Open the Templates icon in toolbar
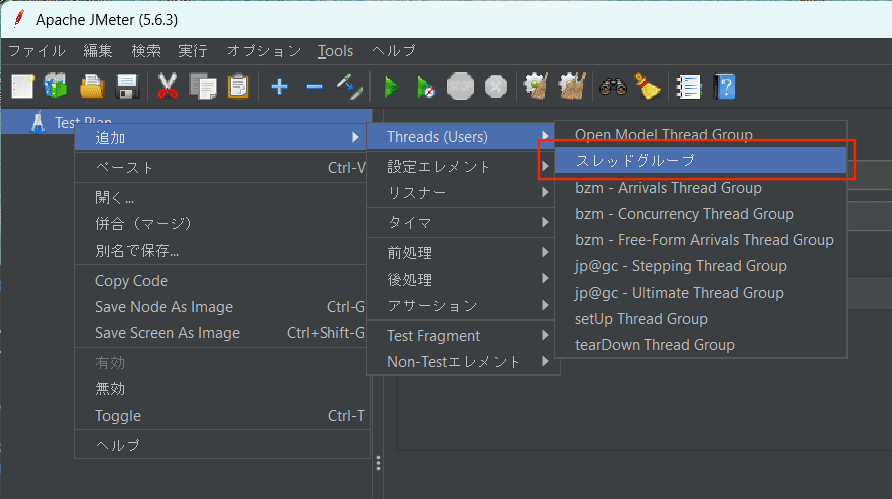Image resolution: width=892 pixels, height=499 pixels. coord(56,86)
